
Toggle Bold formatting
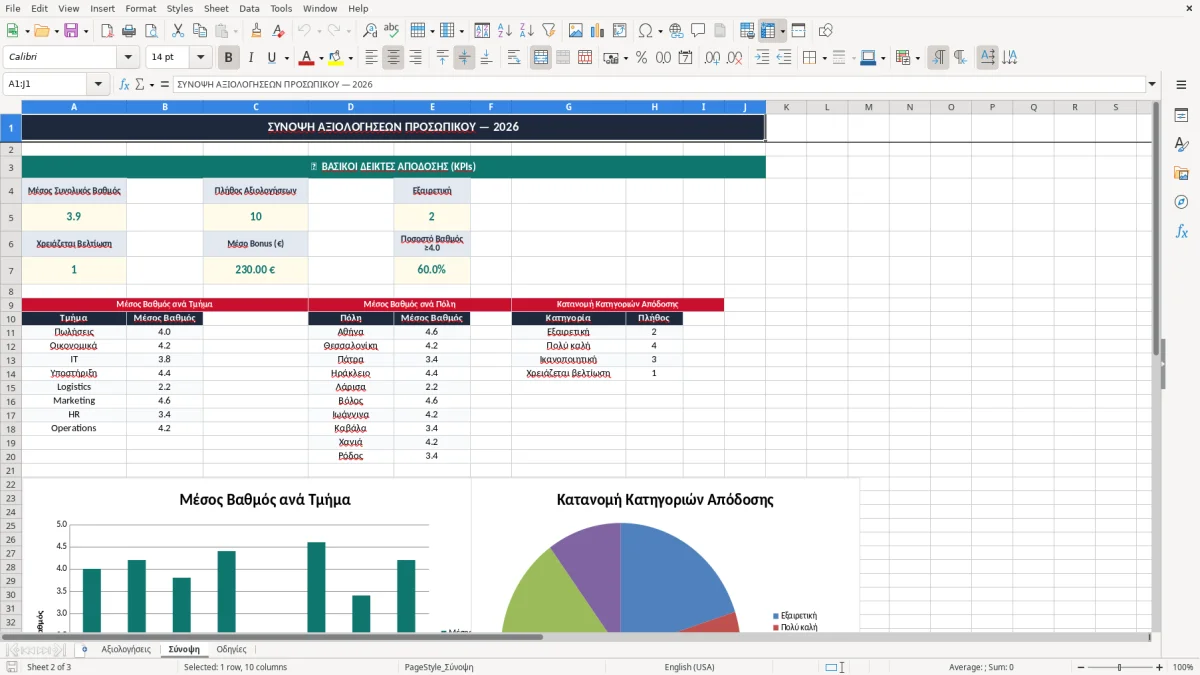click(229, 58)
